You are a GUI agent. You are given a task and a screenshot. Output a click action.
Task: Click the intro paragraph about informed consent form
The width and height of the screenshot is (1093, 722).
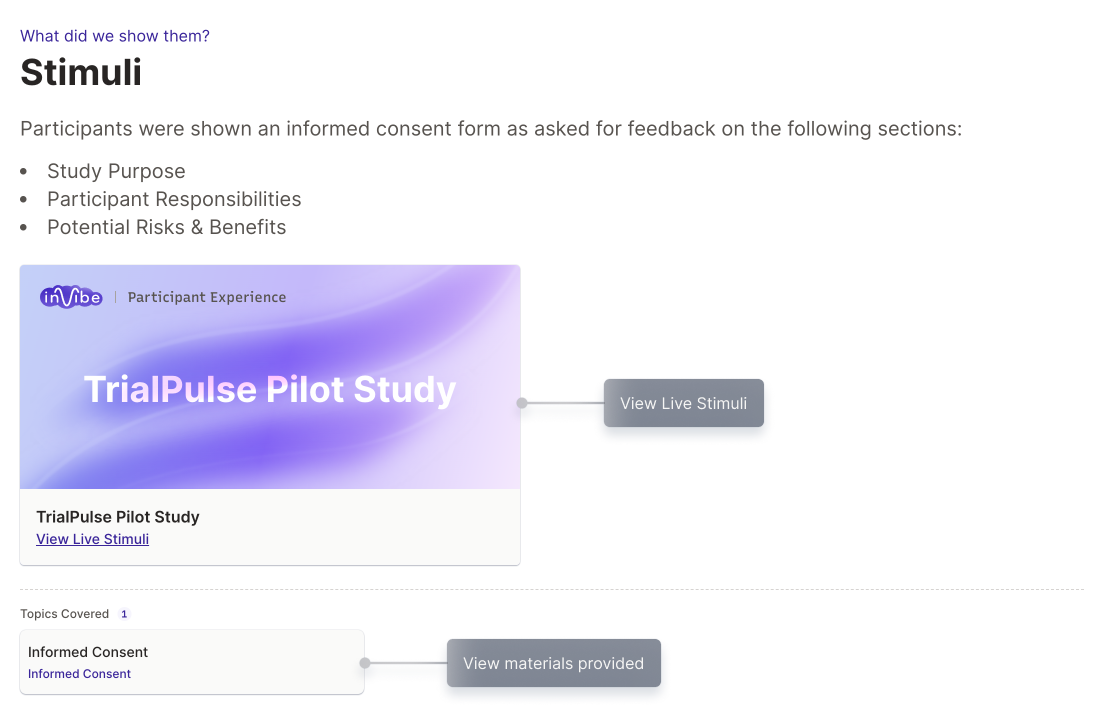pyautogui.click(x=490, y=129)
